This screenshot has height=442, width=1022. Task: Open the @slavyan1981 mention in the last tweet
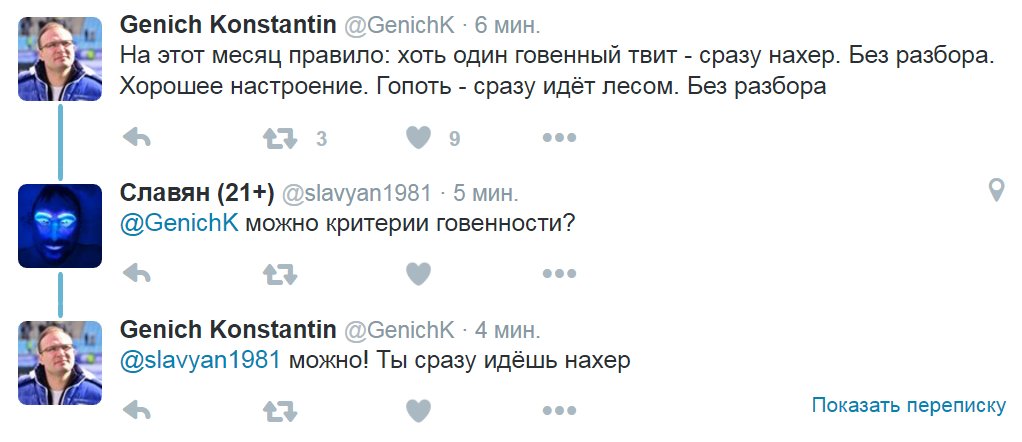click(x=199, y=359)
